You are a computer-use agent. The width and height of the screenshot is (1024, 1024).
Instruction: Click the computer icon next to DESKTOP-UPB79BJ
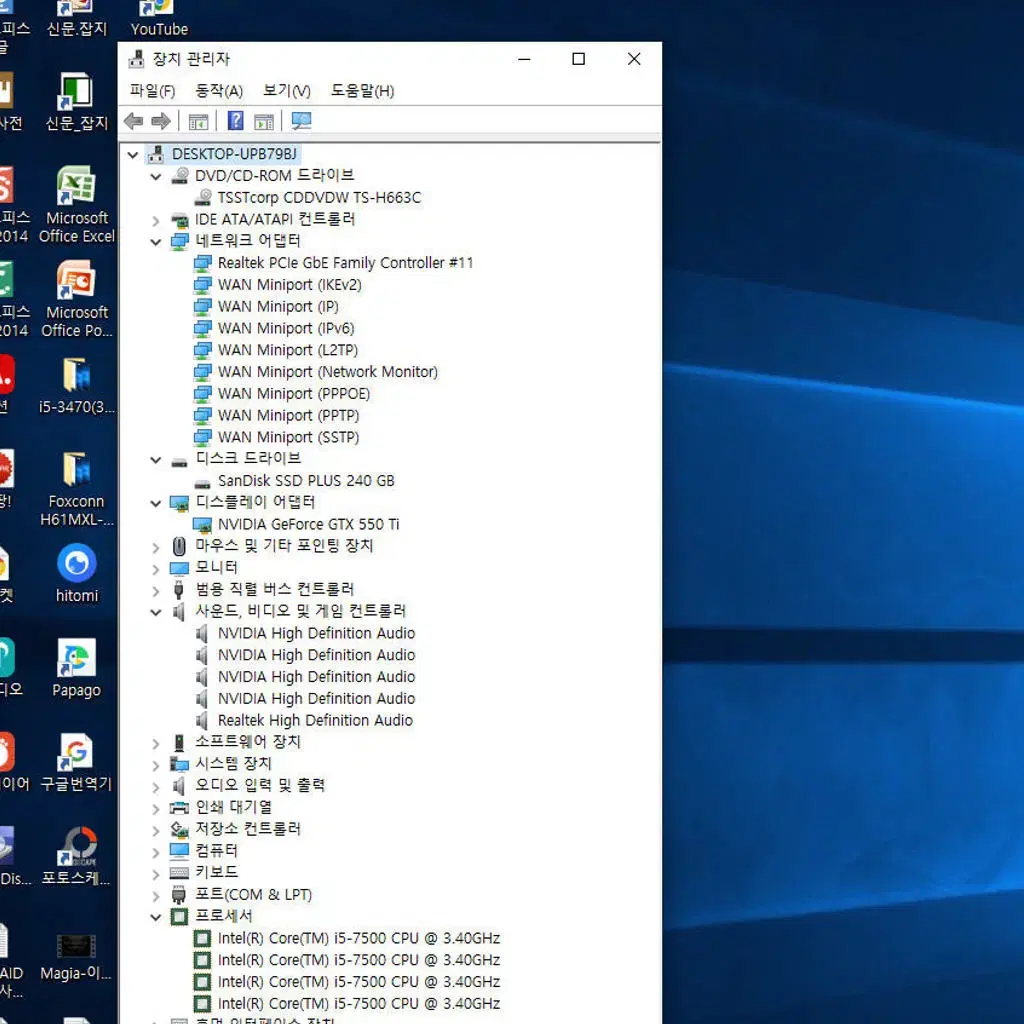click(x=156, y=154)
